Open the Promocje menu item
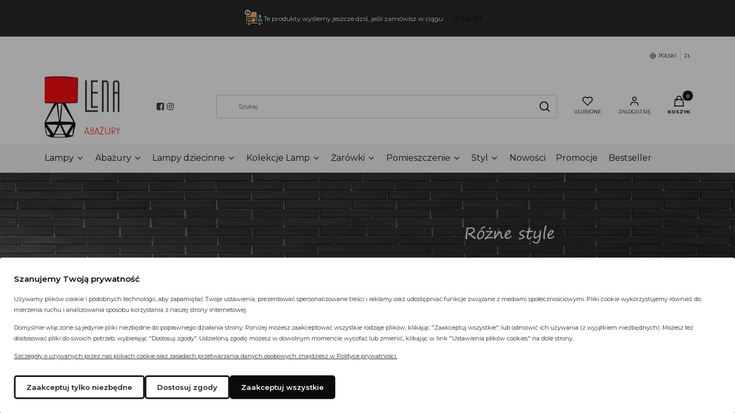The image size is (735, 413). 576,158
